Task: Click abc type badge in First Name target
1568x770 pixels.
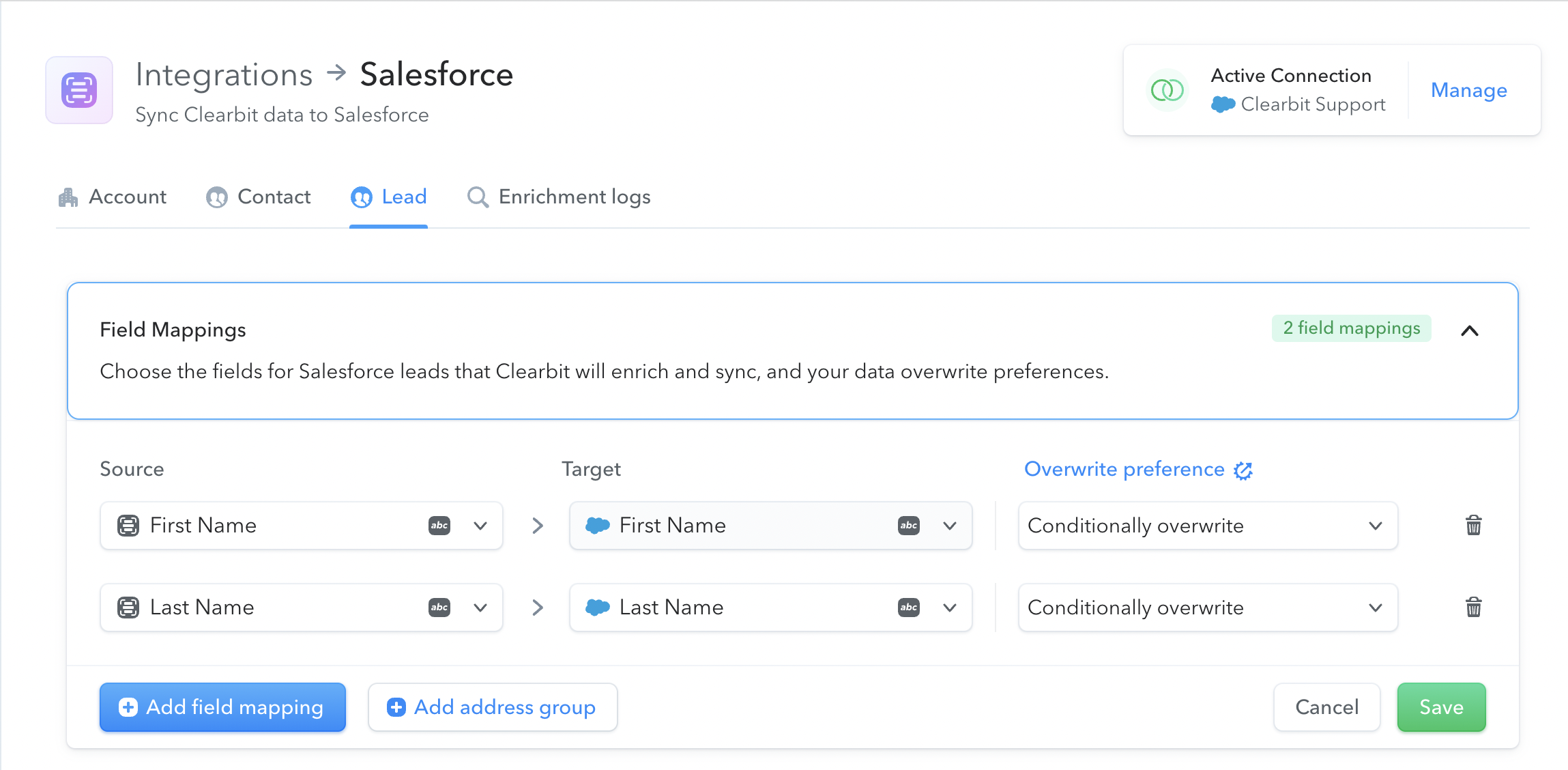Action: (909, 526)
